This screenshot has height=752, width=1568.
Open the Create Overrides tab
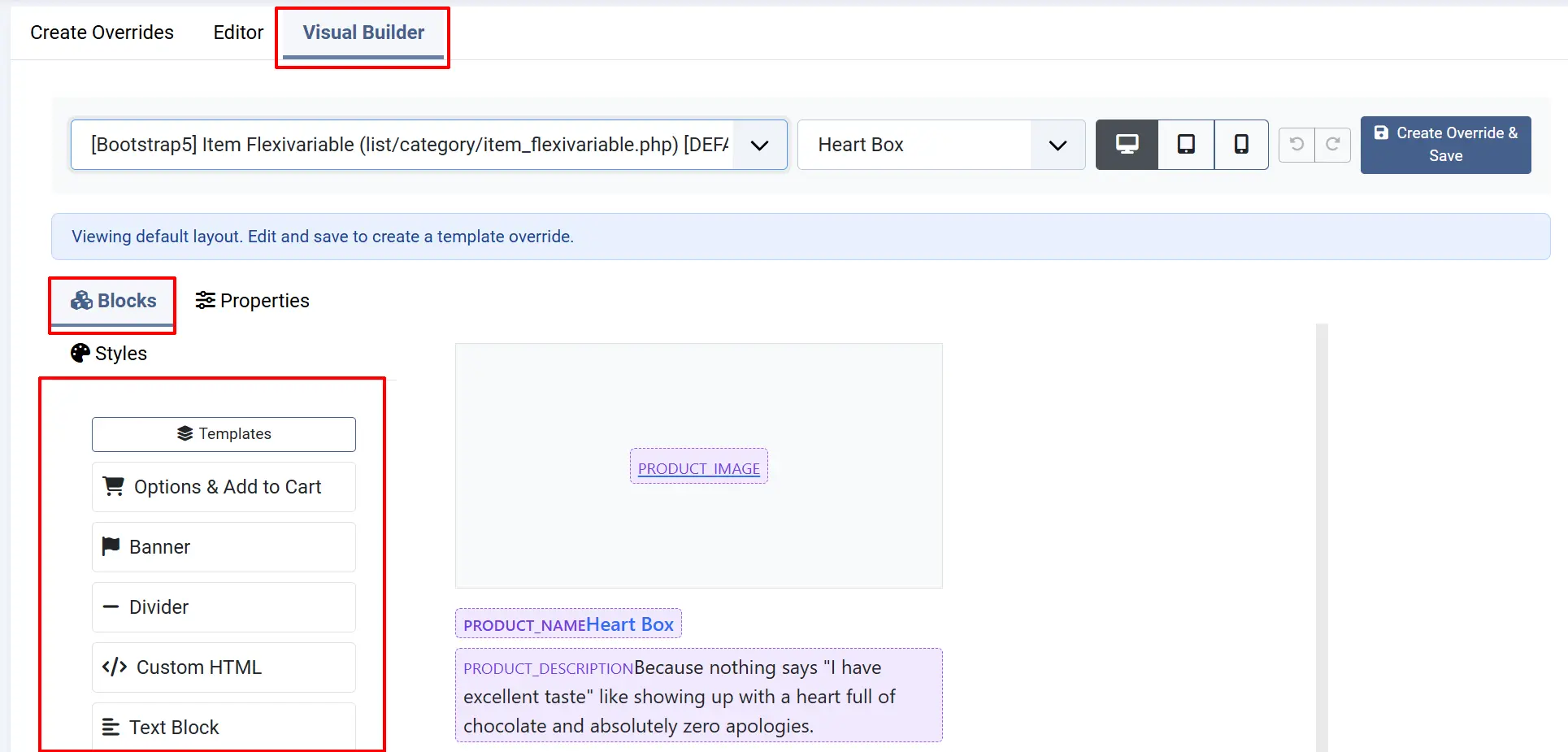click(x=102, y=33)
